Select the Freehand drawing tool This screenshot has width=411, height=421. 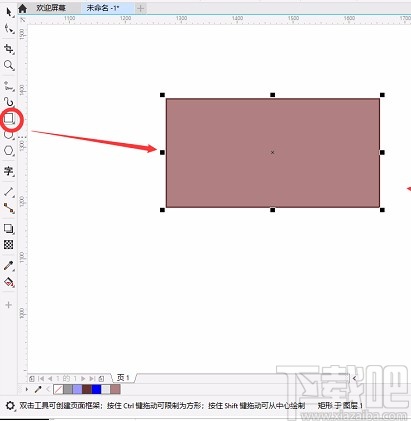(x=9, y=86)
